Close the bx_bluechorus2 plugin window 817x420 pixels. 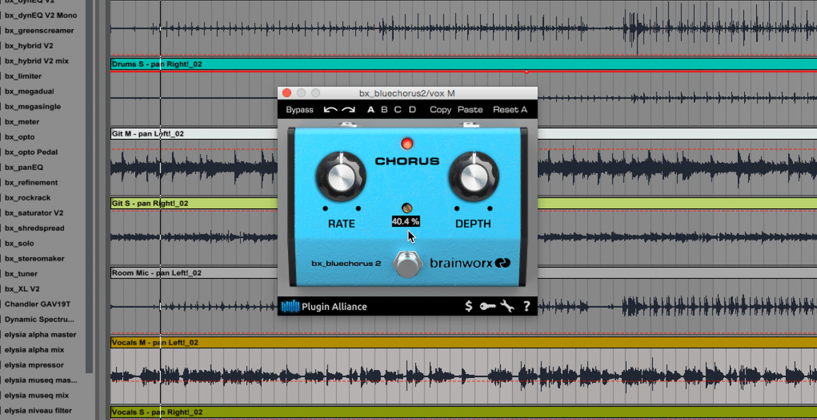coord(287,93)
